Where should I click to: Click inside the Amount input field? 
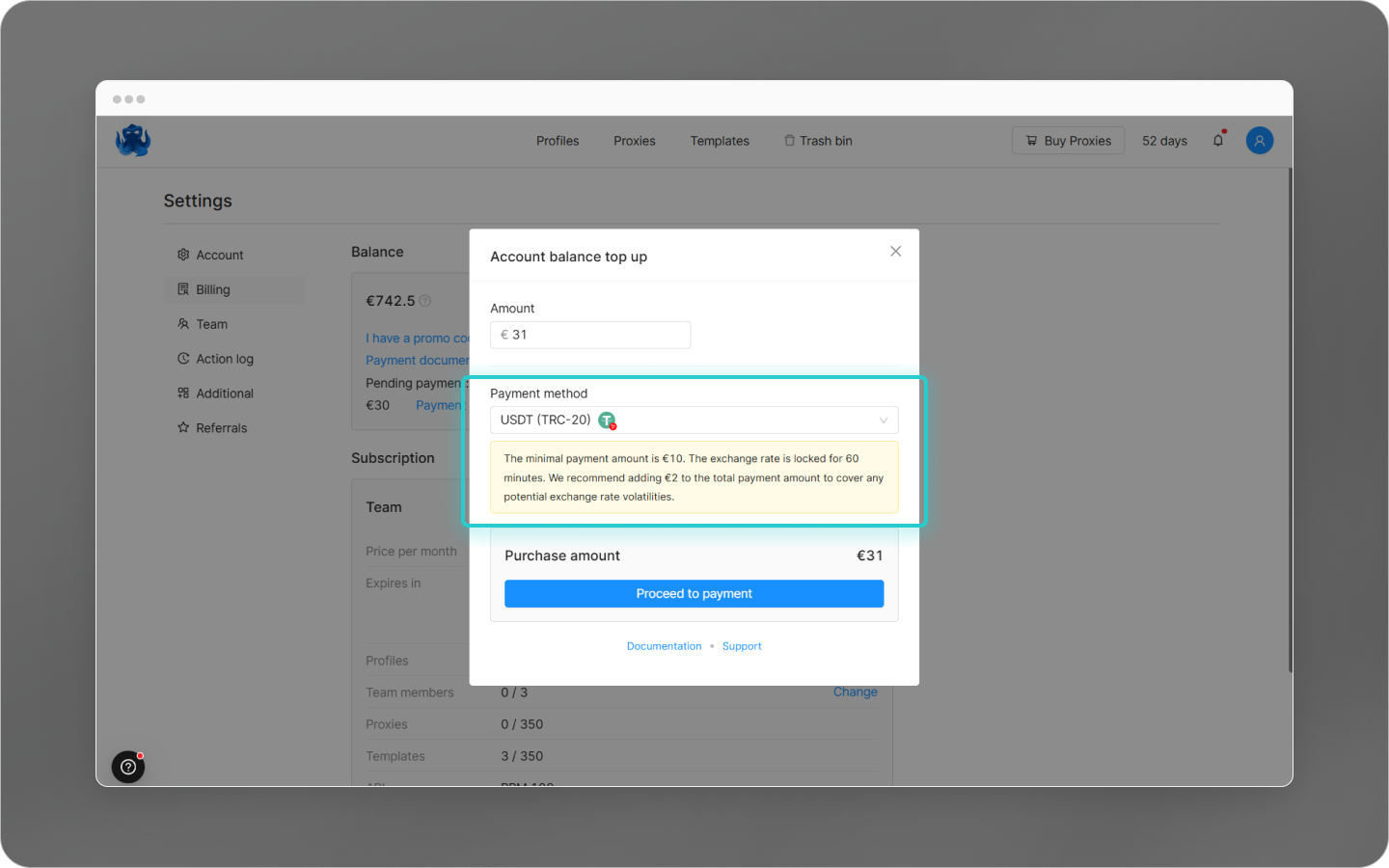tap(589, 335)
